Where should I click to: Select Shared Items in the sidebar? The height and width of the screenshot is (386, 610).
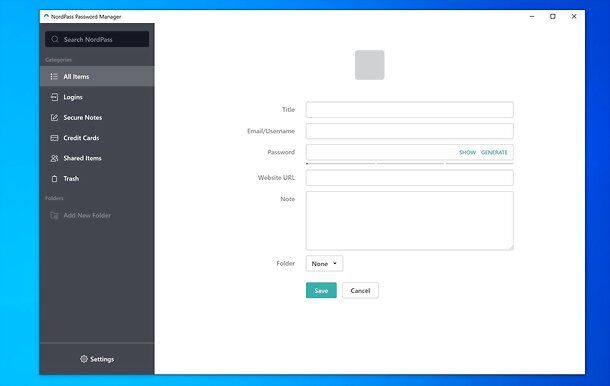97,158
